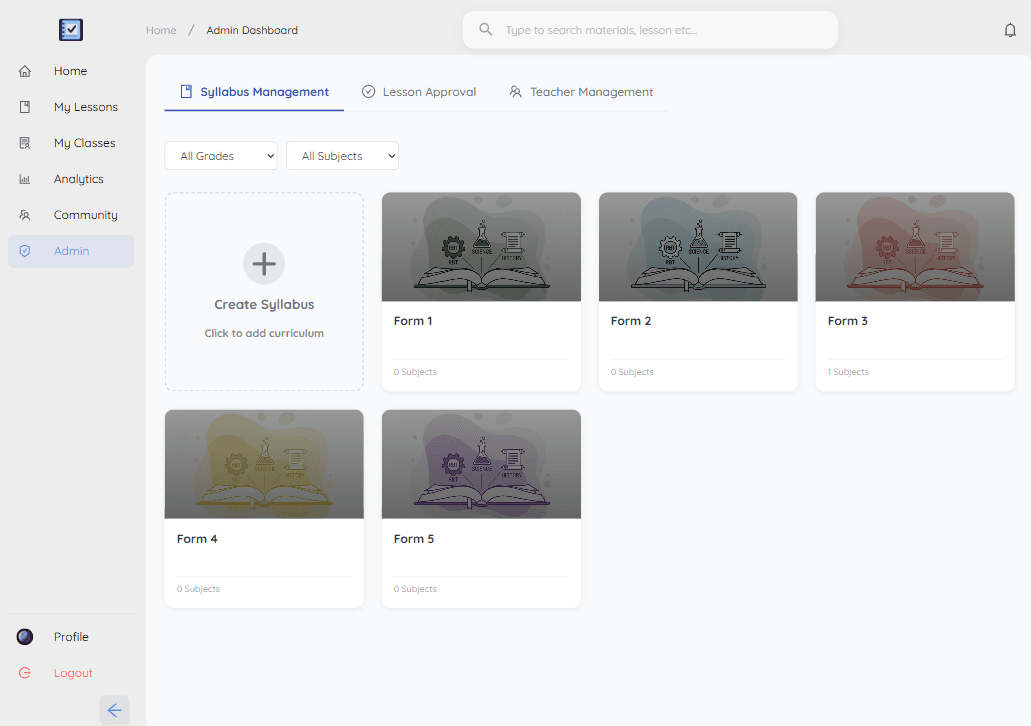Open the All Grades dropdown
Viewport: 1031px width, 726px height.
(x=221, y=156)
